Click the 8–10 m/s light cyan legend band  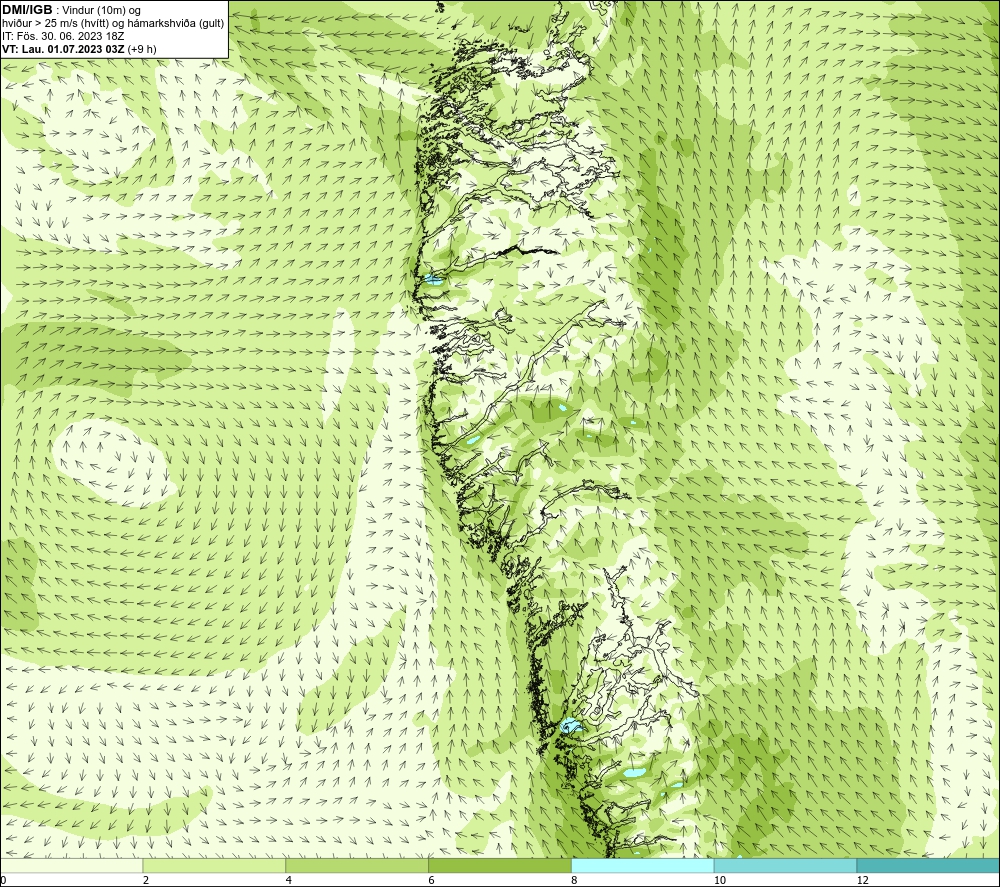[x=643, y=865]
